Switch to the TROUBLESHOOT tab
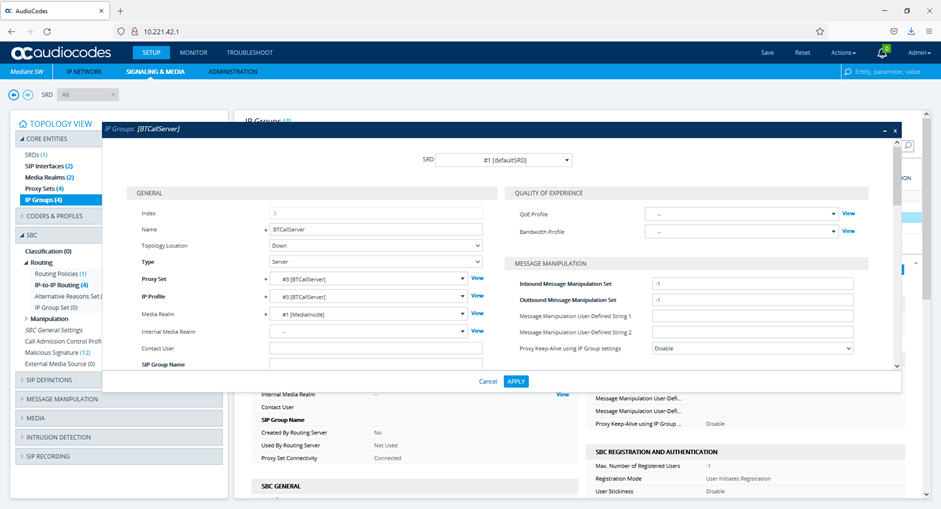 tap(250, 53)
